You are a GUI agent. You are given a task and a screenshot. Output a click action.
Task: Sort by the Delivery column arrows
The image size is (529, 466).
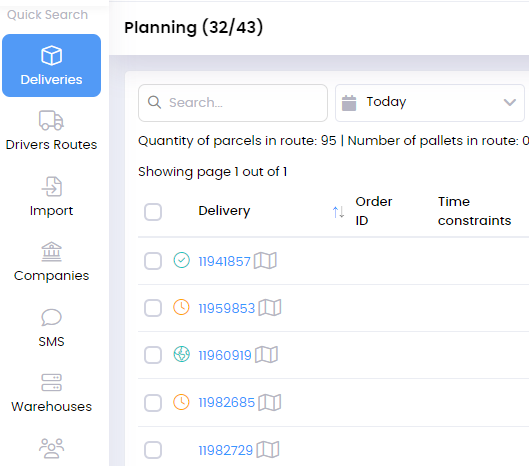point(338,212)
